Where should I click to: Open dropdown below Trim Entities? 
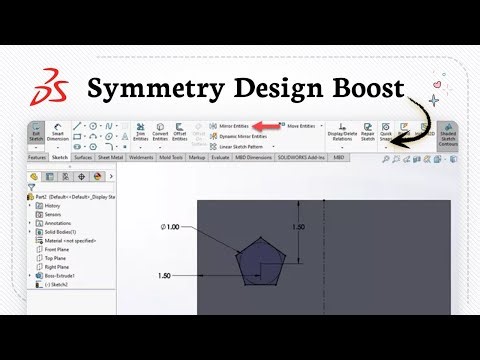coord(141,147)
